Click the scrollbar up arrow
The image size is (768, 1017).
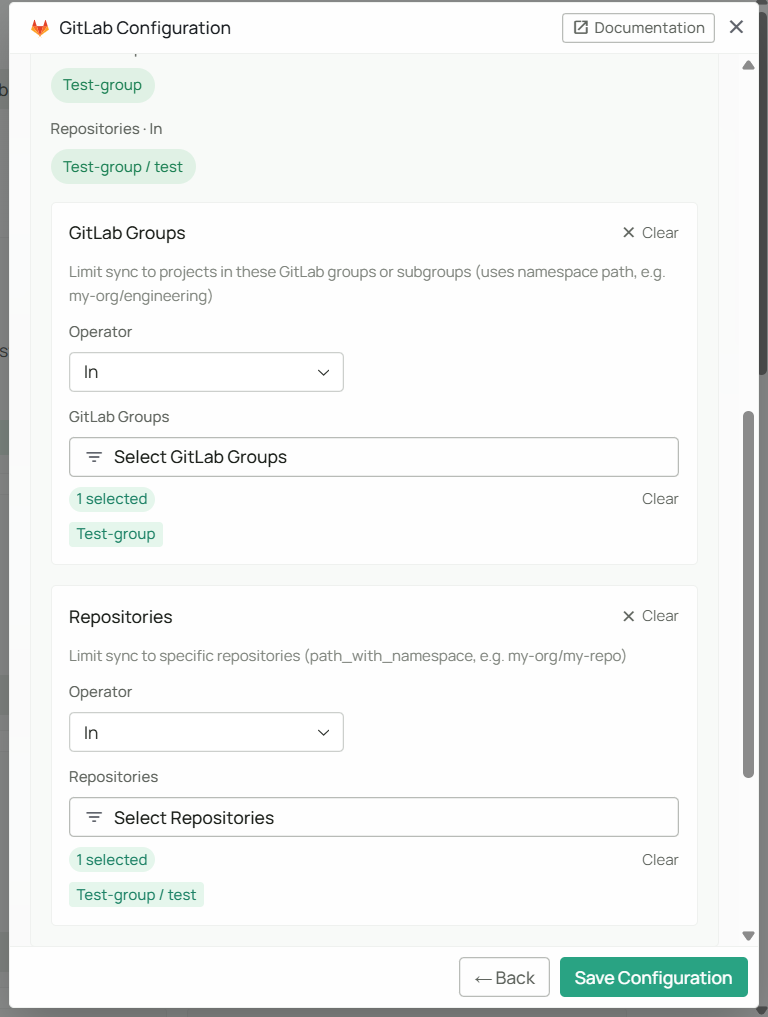click(749, 65)
